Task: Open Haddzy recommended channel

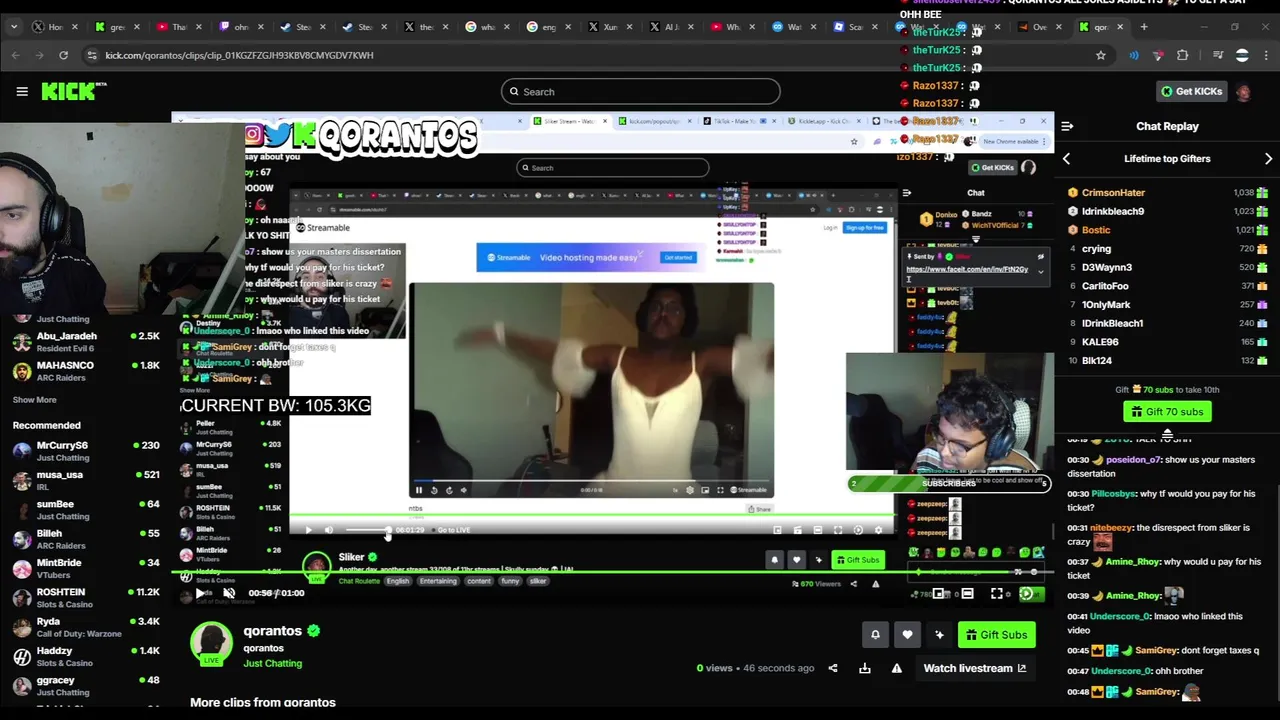Action: 85,656
